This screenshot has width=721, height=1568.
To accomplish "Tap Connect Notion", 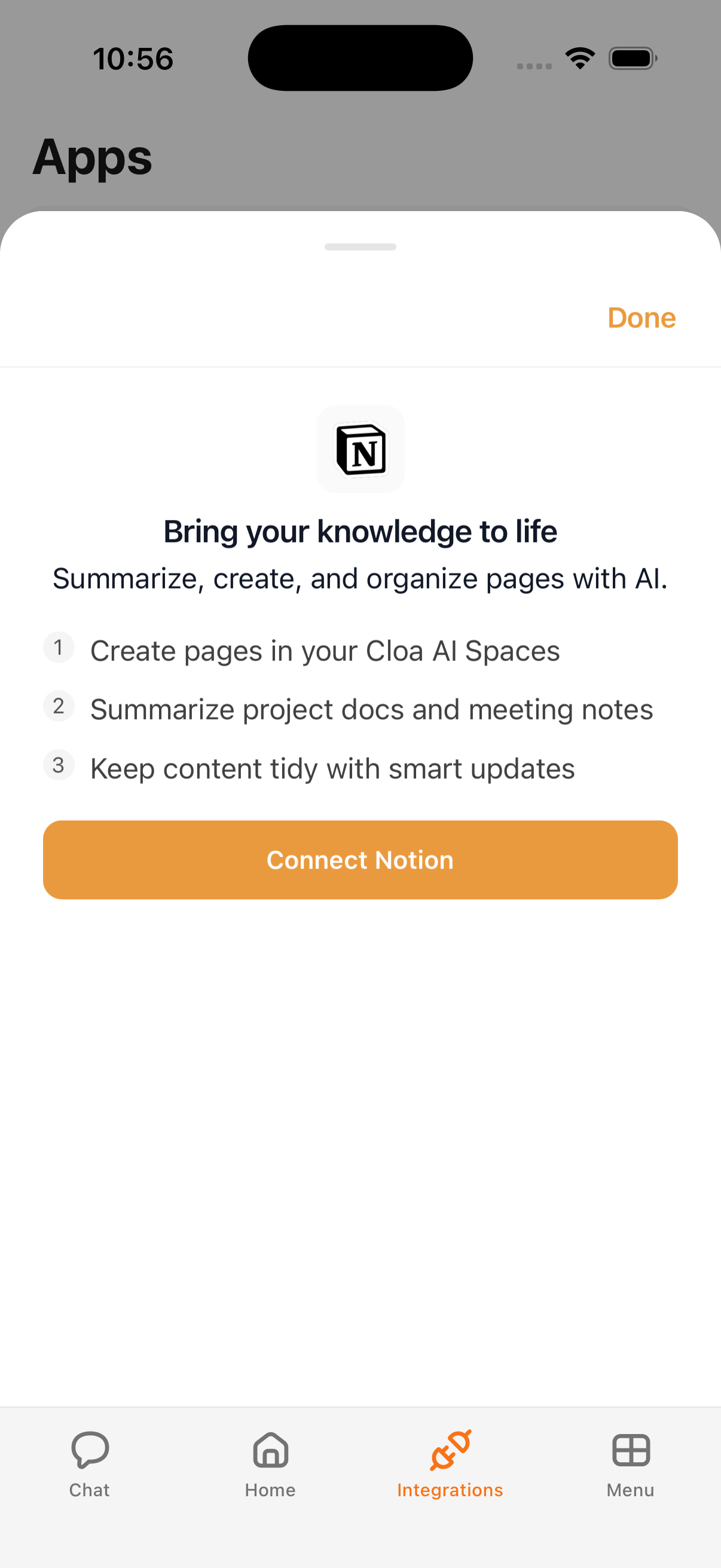I will [x=360, y=859].
